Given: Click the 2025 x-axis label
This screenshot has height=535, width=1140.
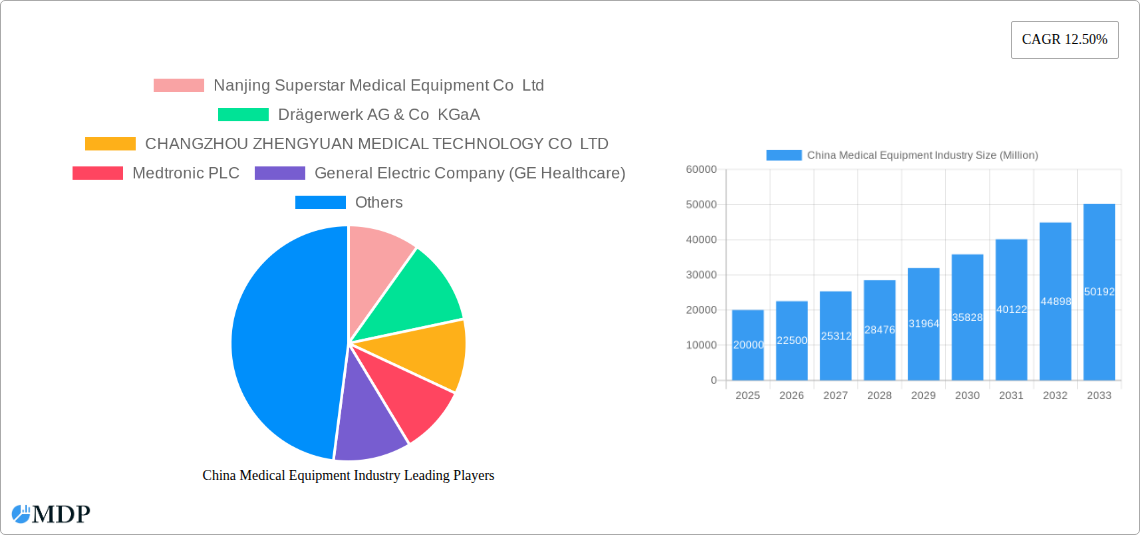Looking at the screenshot, I should tap(747, 395).
